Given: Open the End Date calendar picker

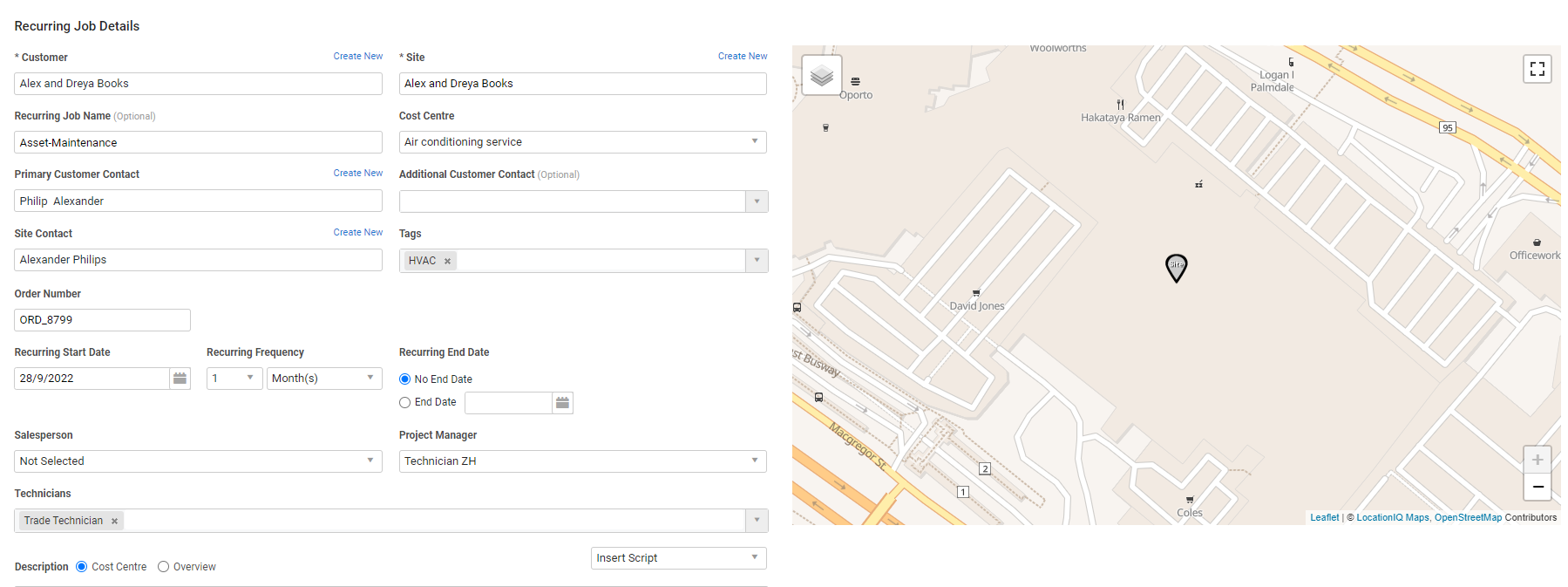Looking at the screenshot, I should 562,403.
